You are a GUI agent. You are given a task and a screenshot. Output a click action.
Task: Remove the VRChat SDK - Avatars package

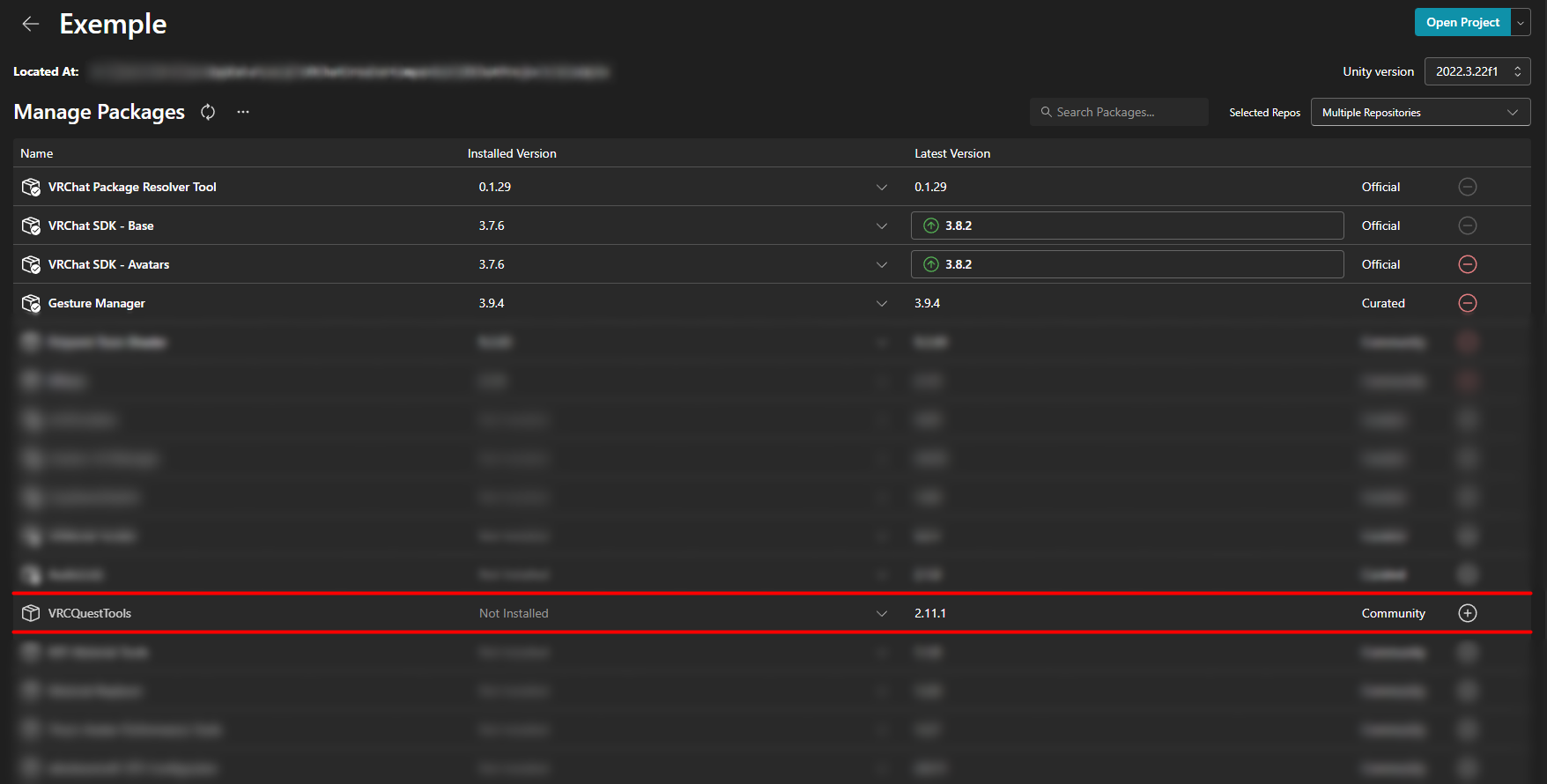click(x=1467, y=264)
